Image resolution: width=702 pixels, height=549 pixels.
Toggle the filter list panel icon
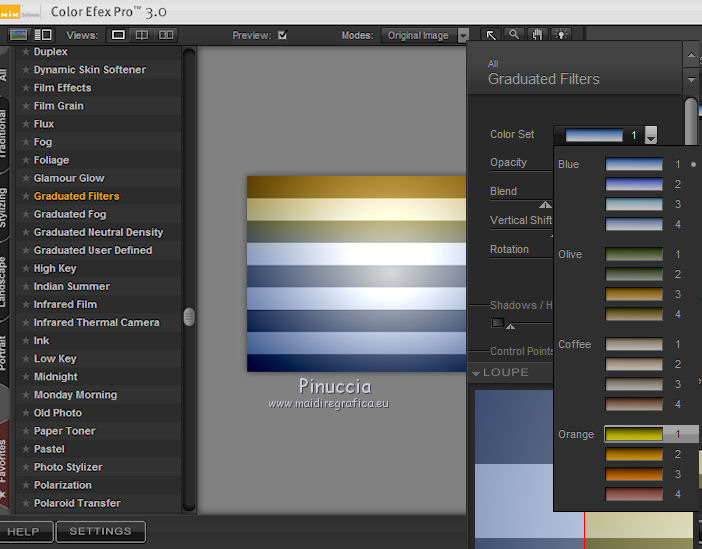pos(43,35)
